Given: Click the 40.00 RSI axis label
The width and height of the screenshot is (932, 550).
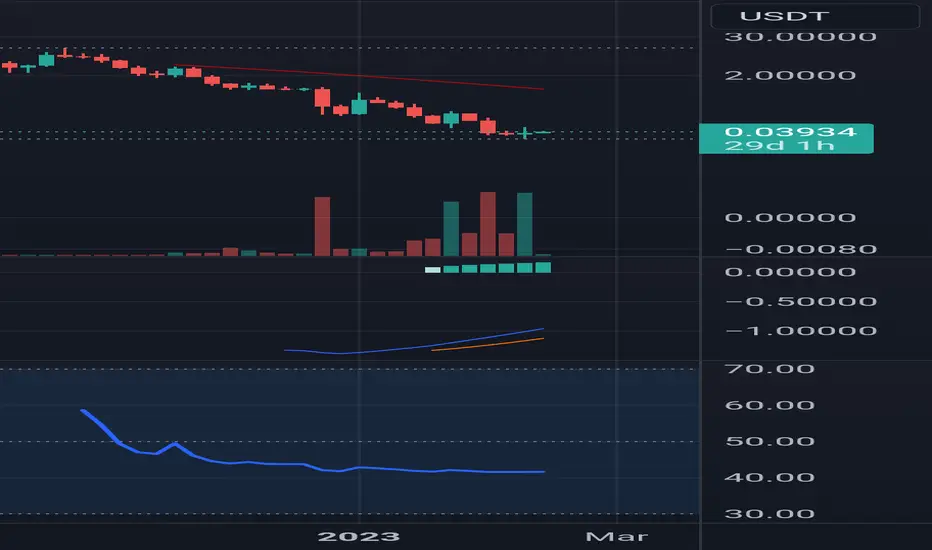Looking at the screenshot, I should click(x=770, y=477).
